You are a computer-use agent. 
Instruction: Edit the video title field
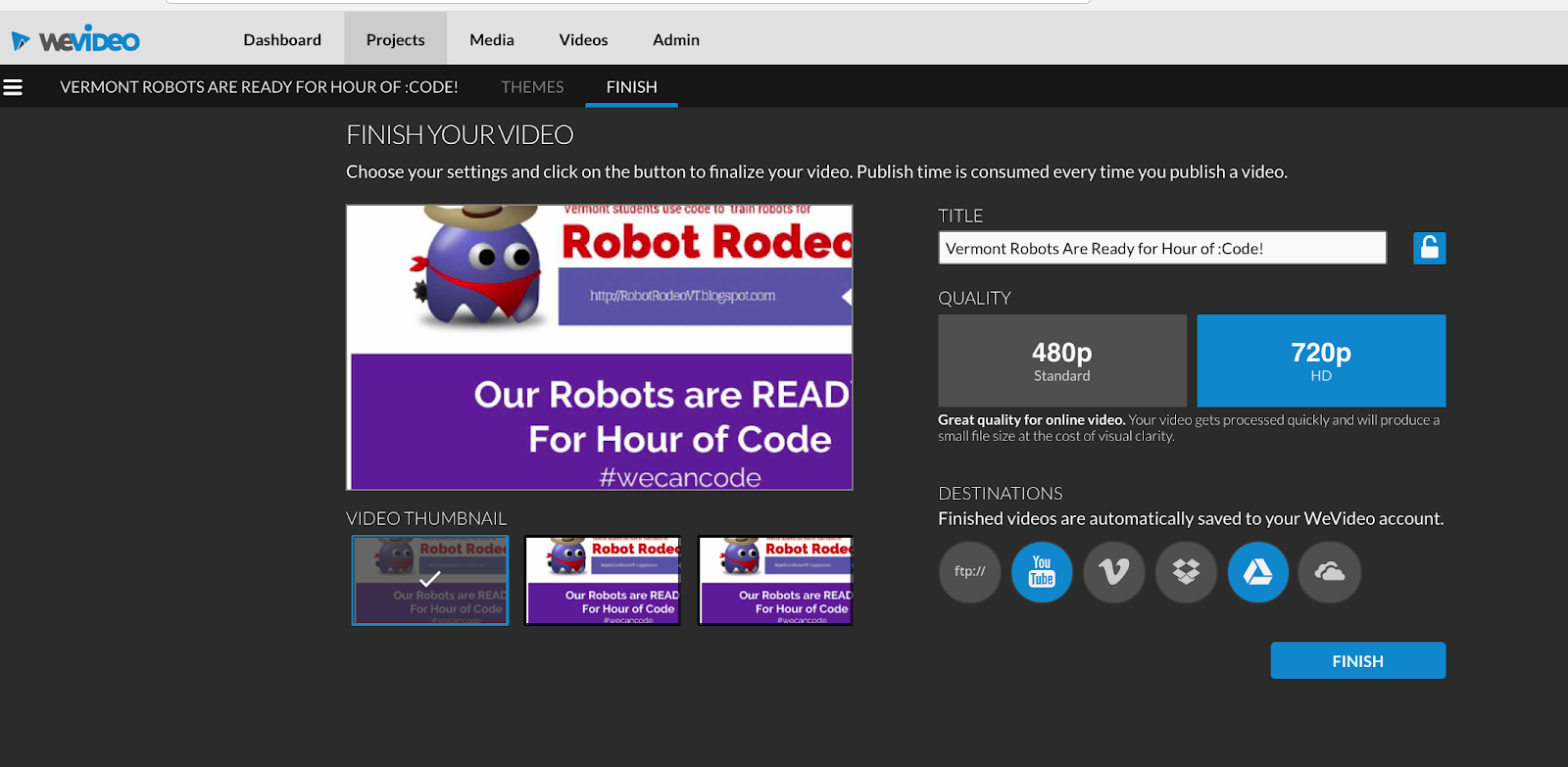(x=1162, y=248)
